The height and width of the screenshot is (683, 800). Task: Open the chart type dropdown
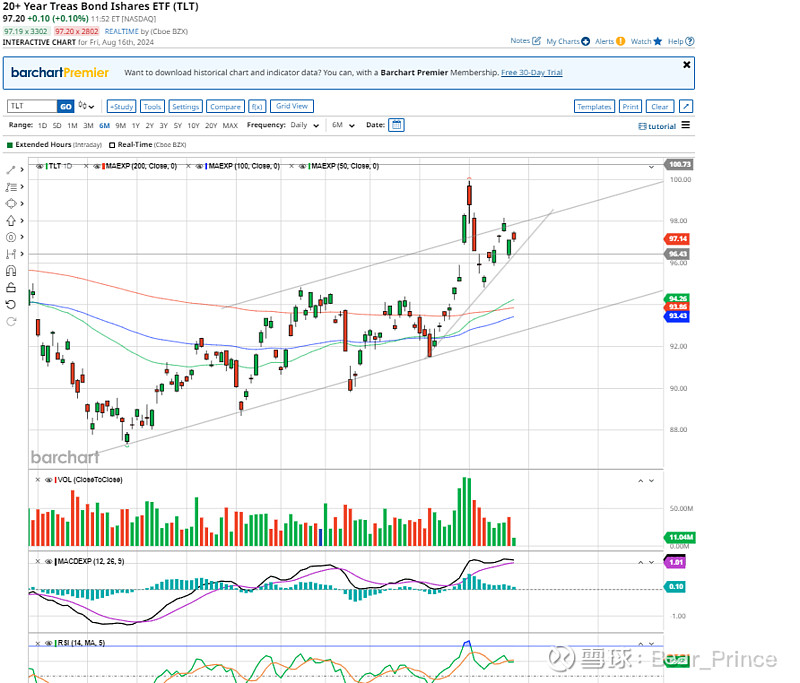tap(86, 106)
